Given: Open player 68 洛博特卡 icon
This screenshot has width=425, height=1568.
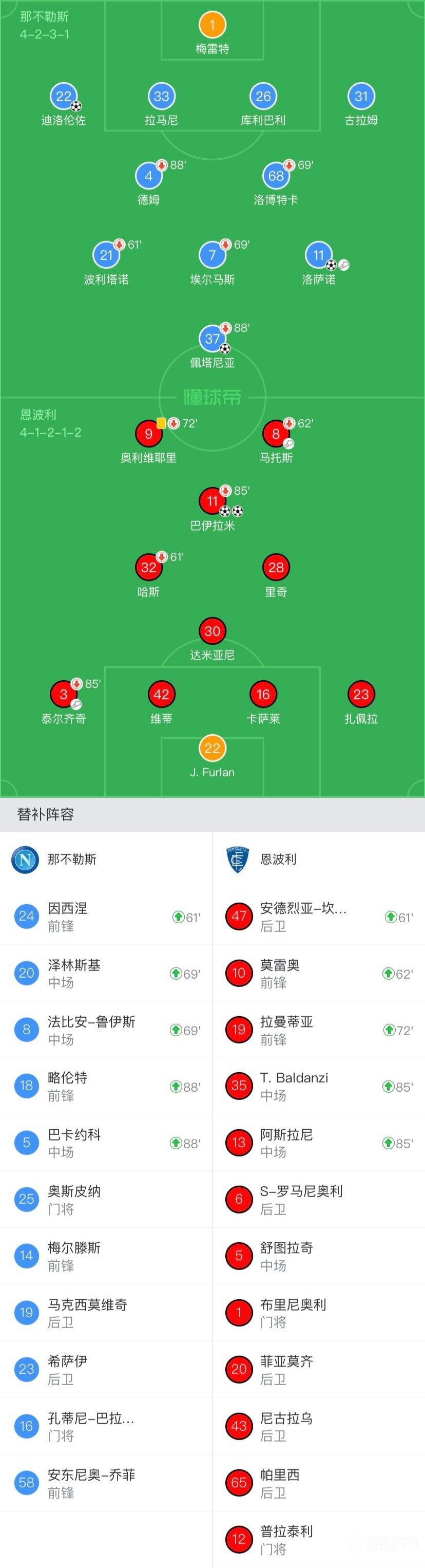Looking at the screenshot, I should coord(276,176).
